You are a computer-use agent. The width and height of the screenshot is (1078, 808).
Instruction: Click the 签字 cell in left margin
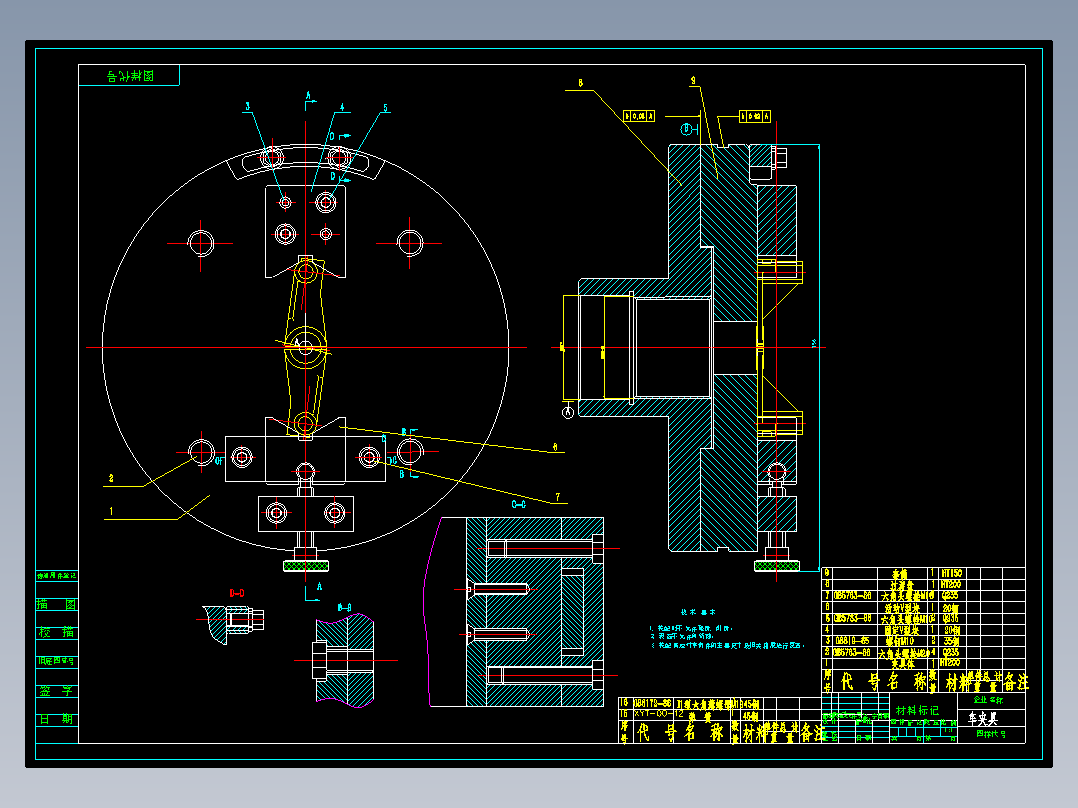(56, 690)
